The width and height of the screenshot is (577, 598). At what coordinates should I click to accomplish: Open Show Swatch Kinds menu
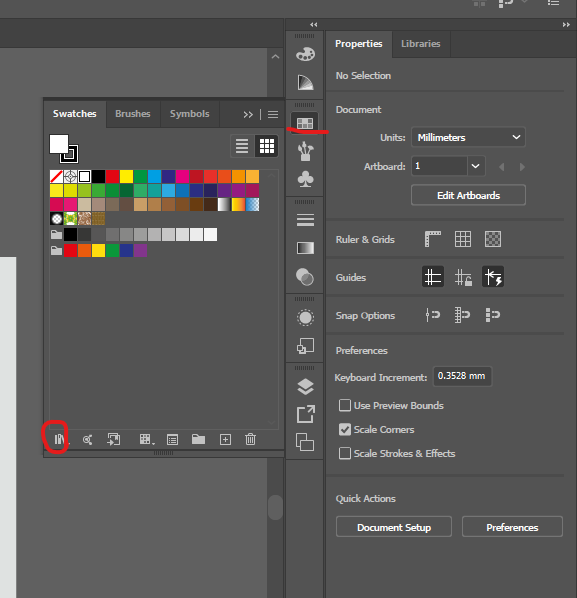pos(146,439)
